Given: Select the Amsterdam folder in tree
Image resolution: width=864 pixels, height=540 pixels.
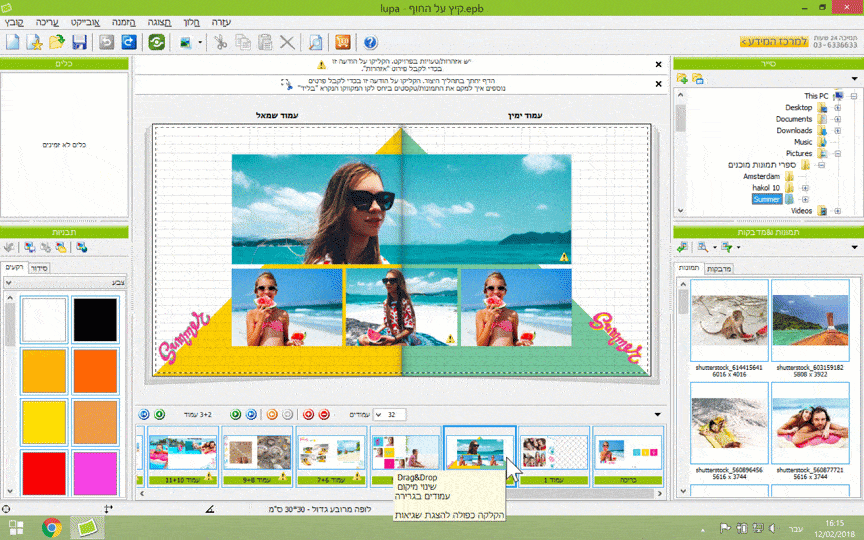Looking at the screenshot, I should pos(761,176).
